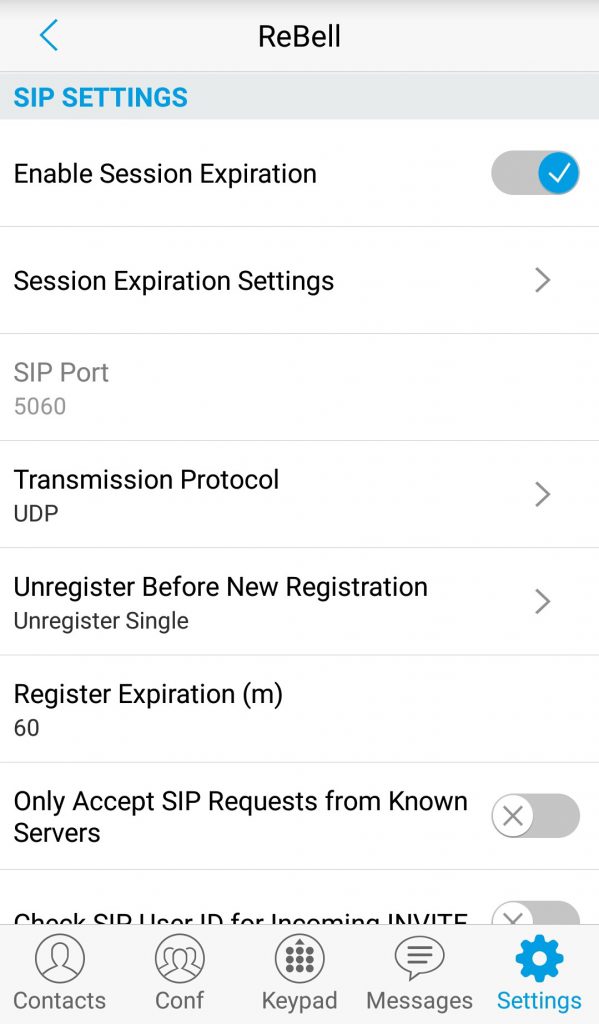Screen dimensions: 599x1024
Task: Switch to the Contacts tab label
Action: pos(59,1000)
